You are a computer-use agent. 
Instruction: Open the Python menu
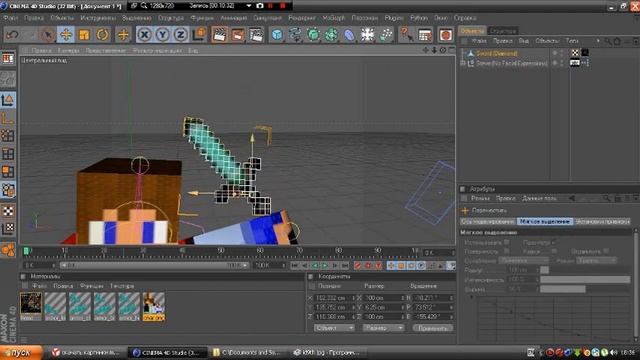419,18
